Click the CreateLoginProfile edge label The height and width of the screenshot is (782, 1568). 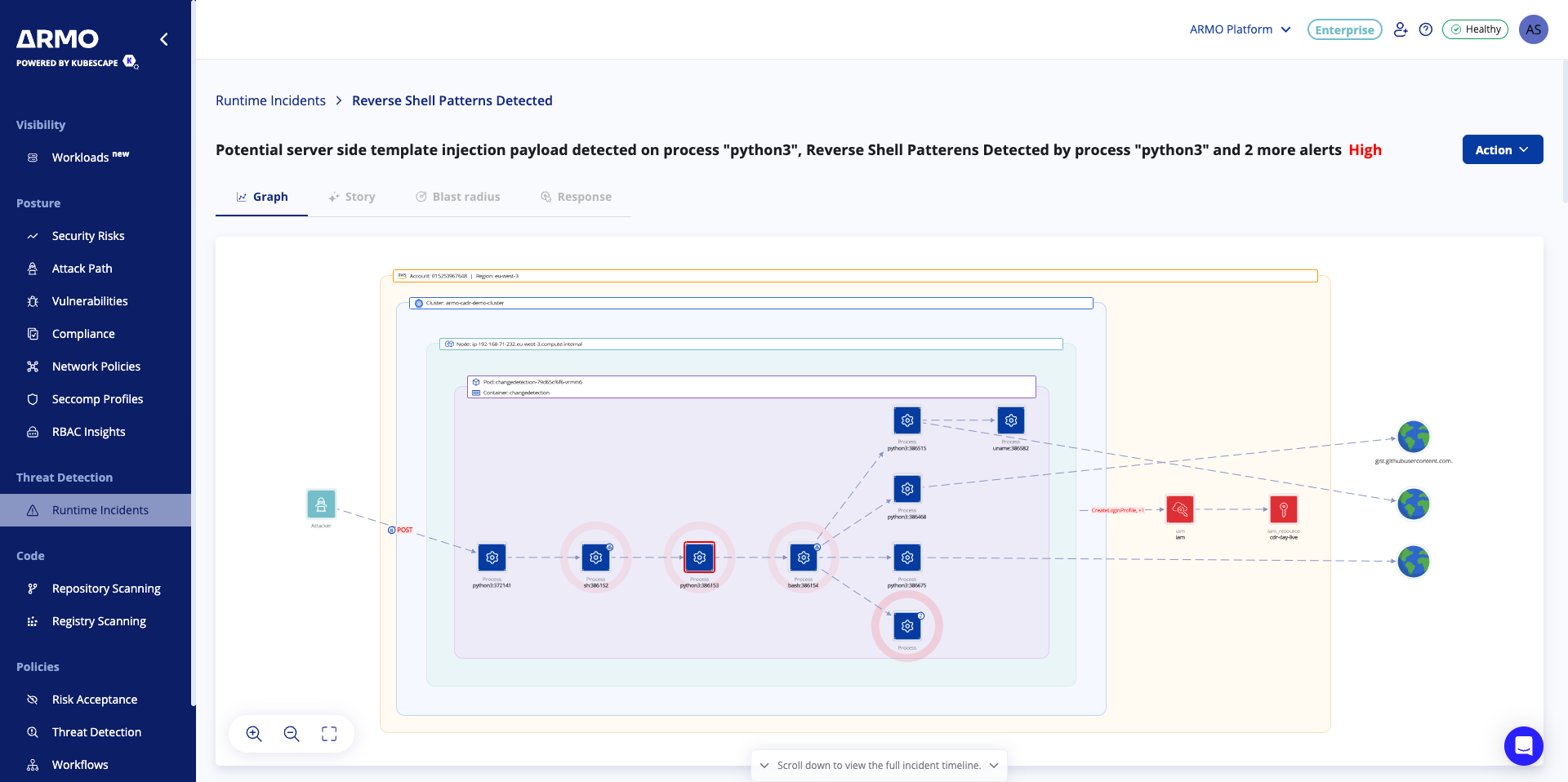1117,510
